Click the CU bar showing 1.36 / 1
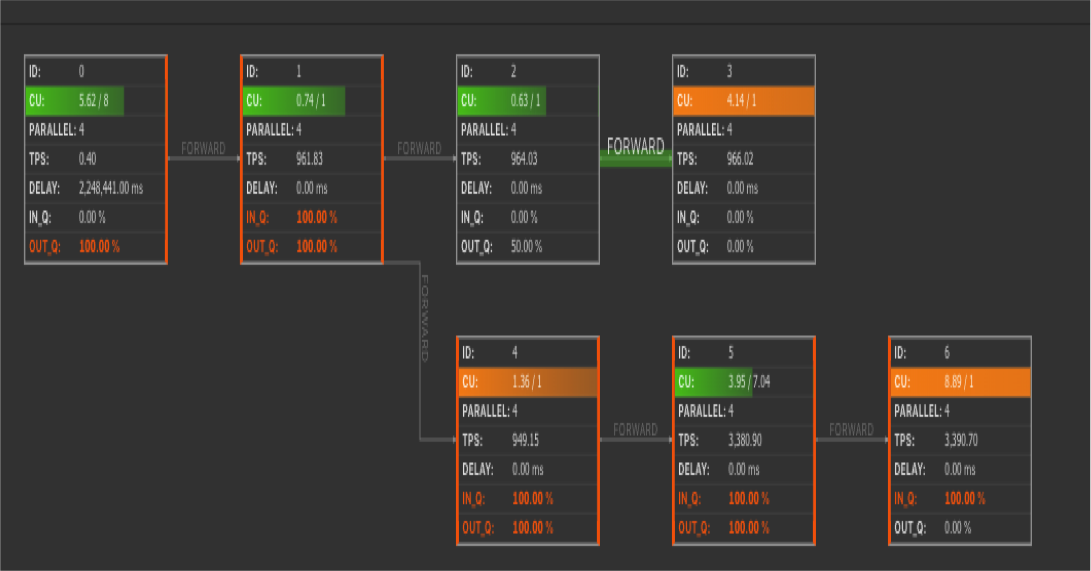The width and height of the screenshot is (1091, 571). point(527,382)
